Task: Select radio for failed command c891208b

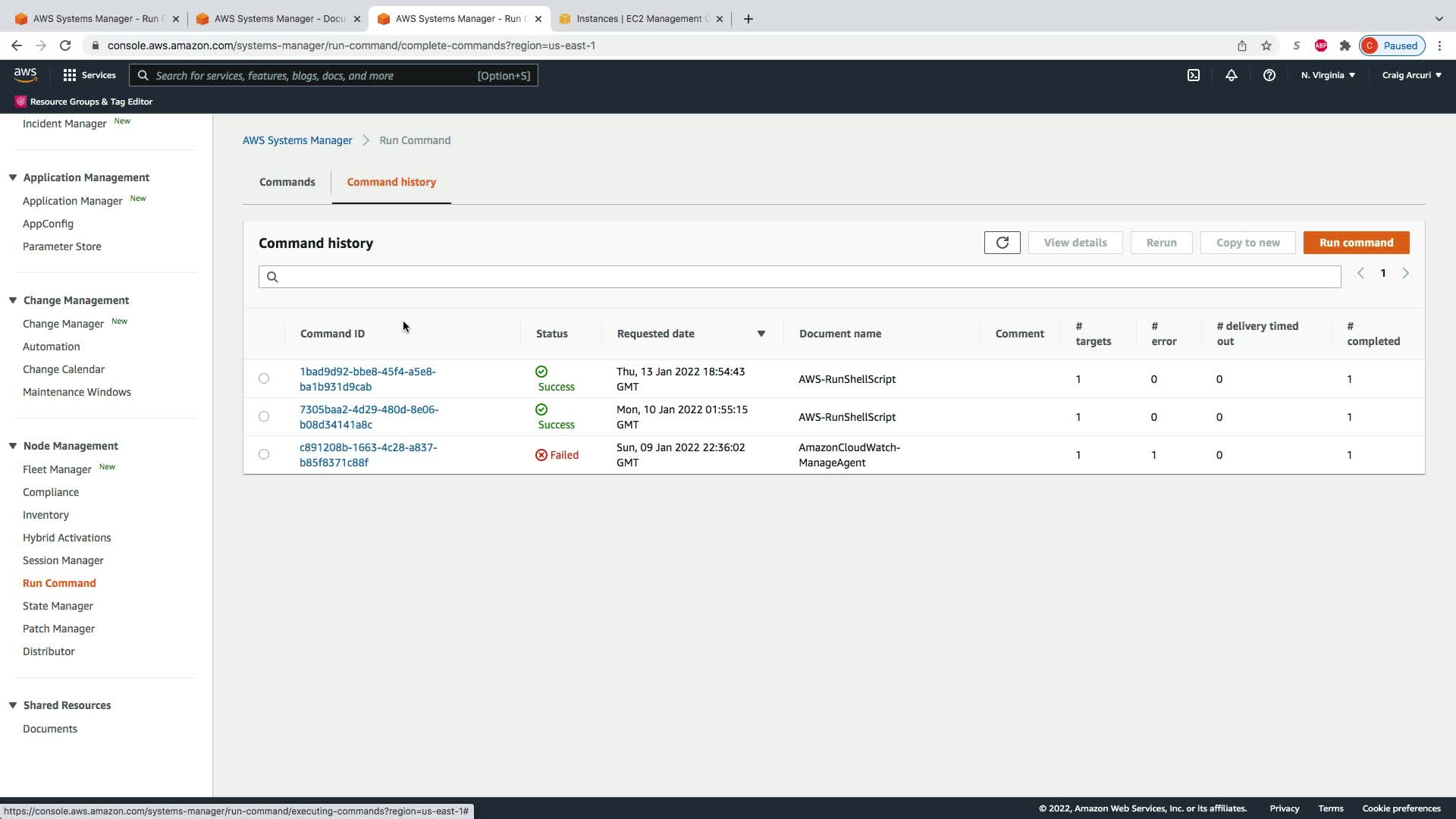Action: click(x=264, y=454)
